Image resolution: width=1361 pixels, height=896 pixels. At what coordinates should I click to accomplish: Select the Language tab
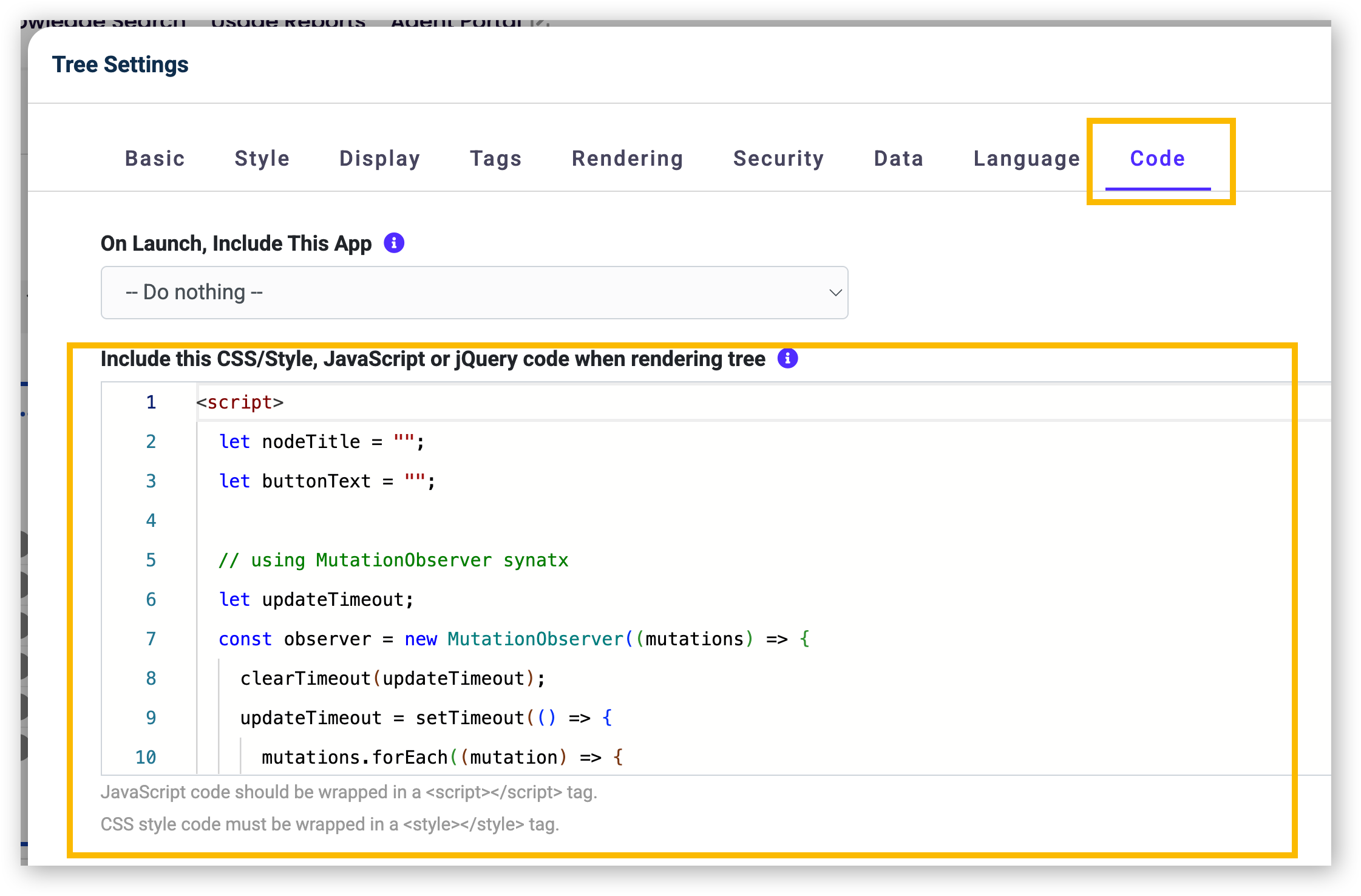1027,158
